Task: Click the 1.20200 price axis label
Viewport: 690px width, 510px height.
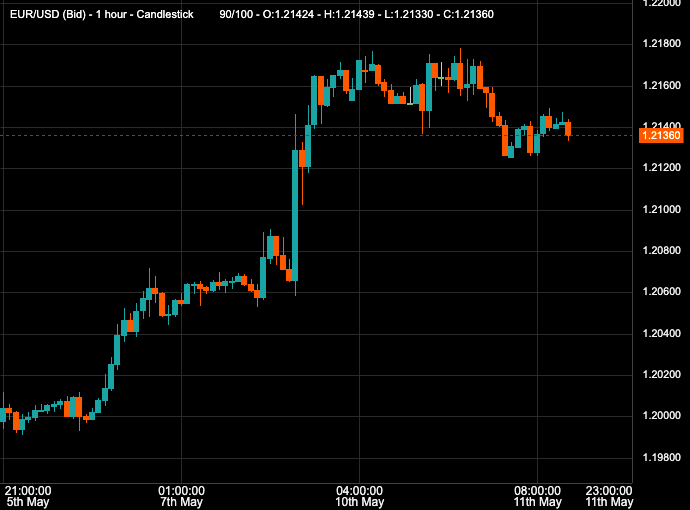Action: [662, 374]
